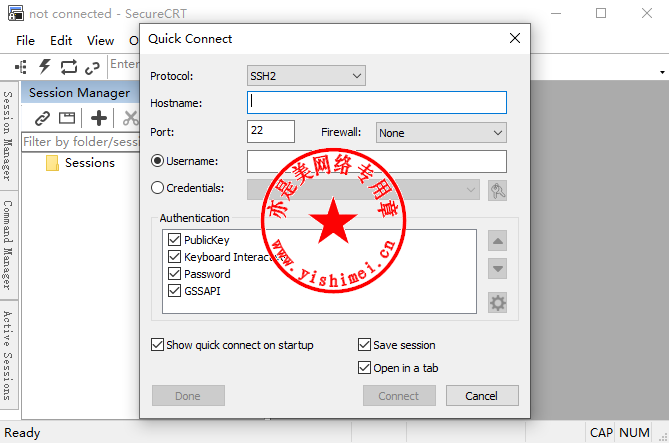Uncheck the GSSAPI authentication checkbox
Screen dimensions: 669x443
(174, 291)
